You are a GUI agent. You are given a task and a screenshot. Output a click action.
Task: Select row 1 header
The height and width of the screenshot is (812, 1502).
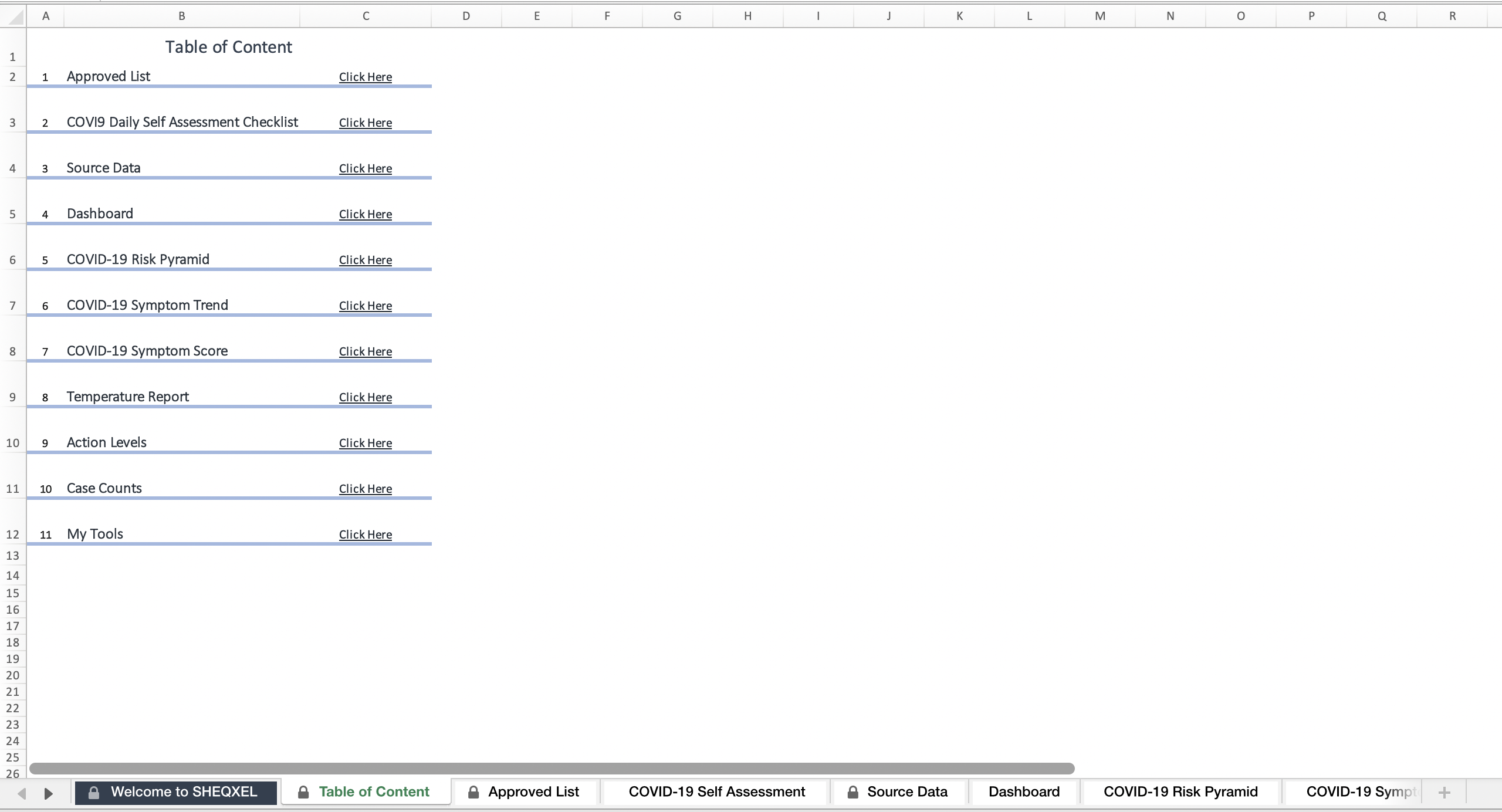[x=13, y=47]
